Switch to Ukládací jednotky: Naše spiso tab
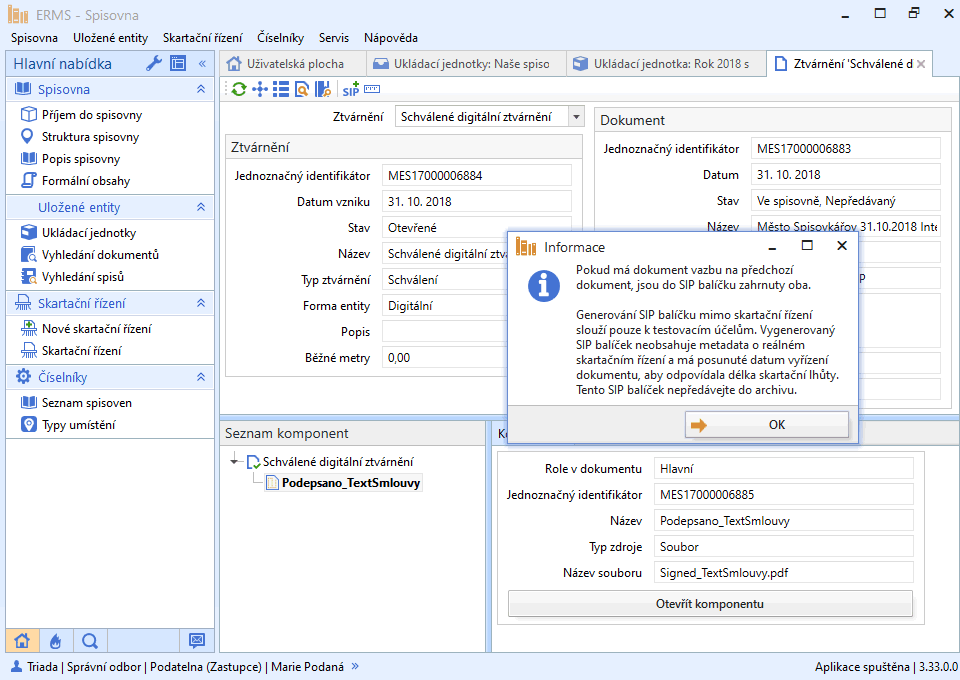This screenshot has height=680, width=960. (465, 64)
